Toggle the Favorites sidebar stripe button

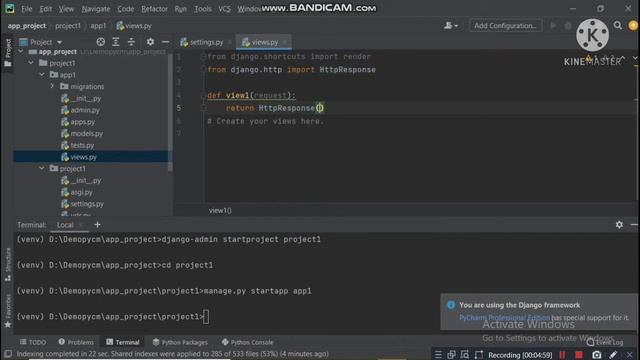(8, 311)
